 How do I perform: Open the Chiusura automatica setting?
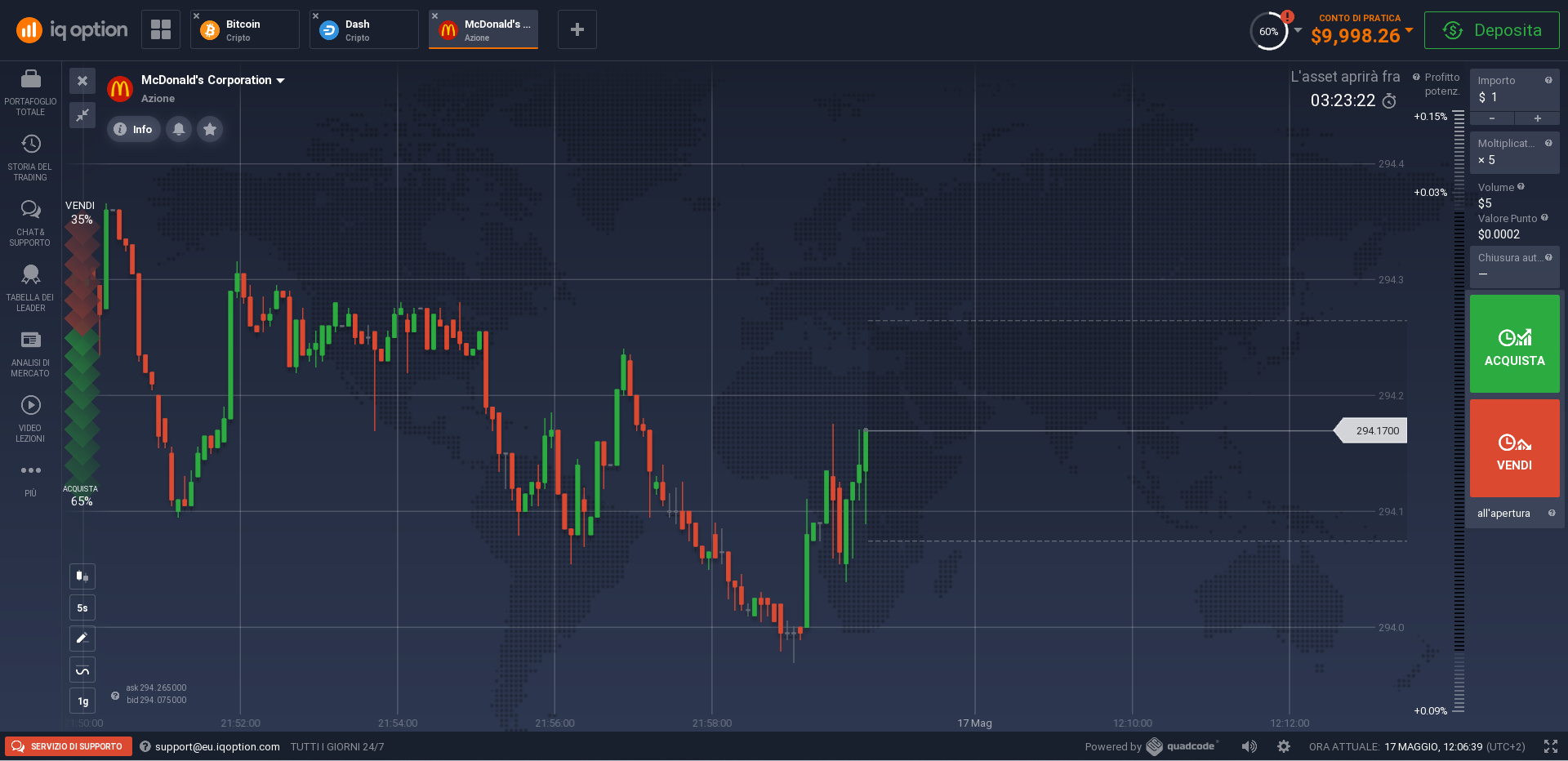pos(1515,266)
